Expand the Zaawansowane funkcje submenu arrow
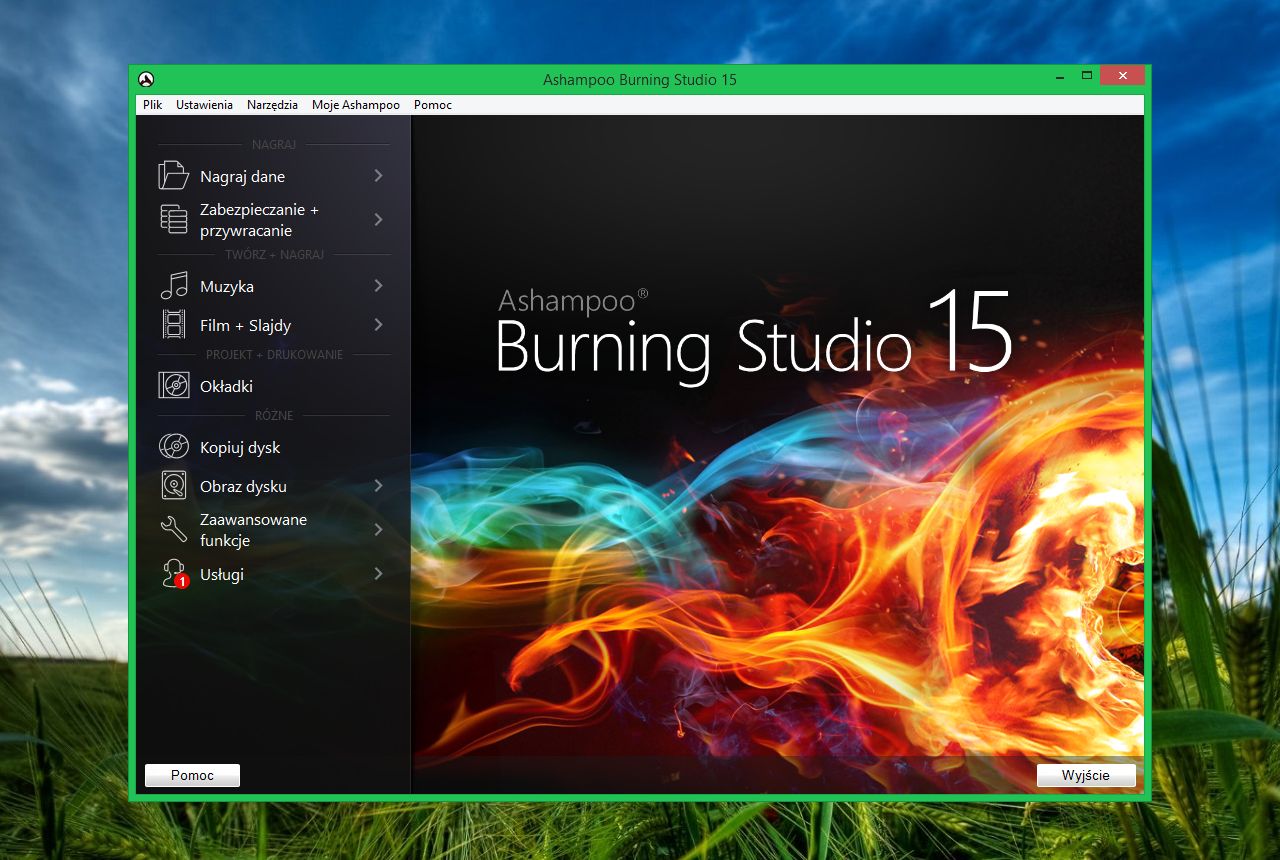 coord(378,529)
